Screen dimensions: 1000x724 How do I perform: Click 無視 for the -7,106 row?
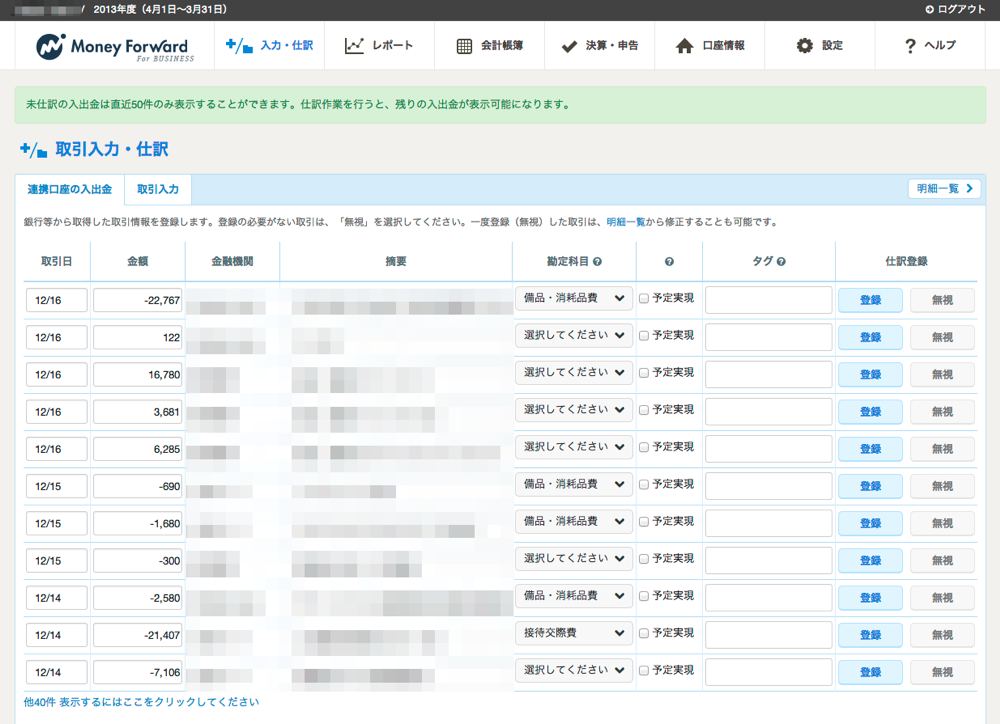click(942, 672)
